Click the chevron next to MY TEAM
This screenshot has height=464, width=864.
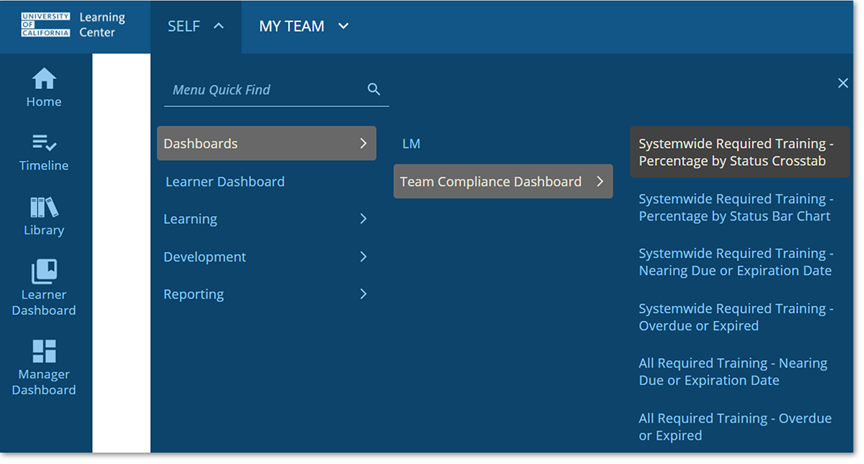[x=343, y=26]
